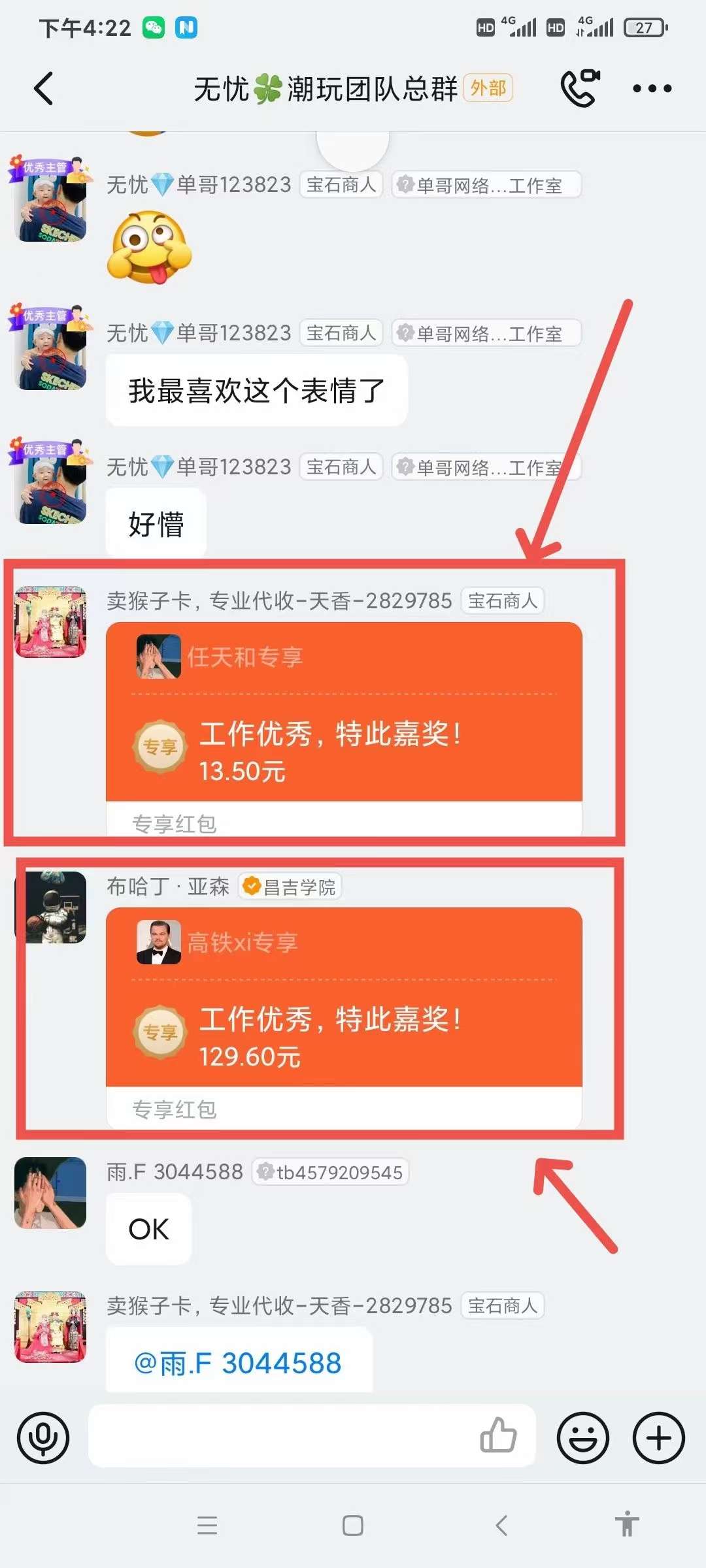Tap the Android home square button
The width and height of the screenshot is (706, 1568).
[353, 1526]
